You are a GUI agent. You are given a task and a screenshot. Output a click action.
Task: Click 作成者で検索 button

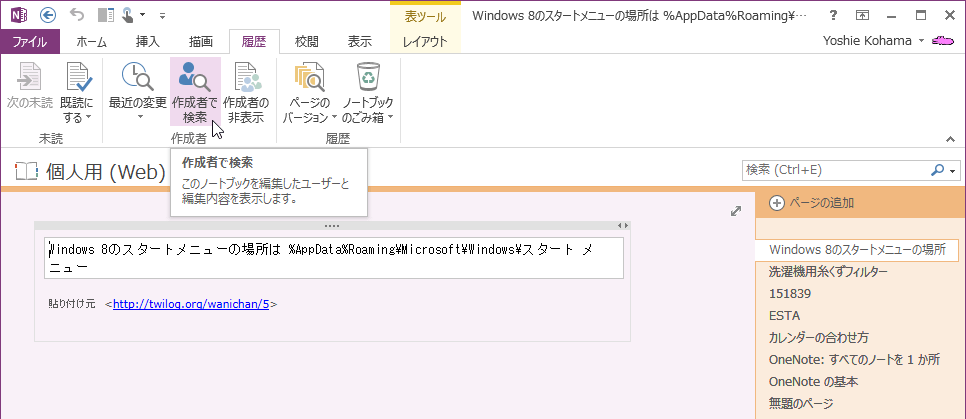click(195, 92)
